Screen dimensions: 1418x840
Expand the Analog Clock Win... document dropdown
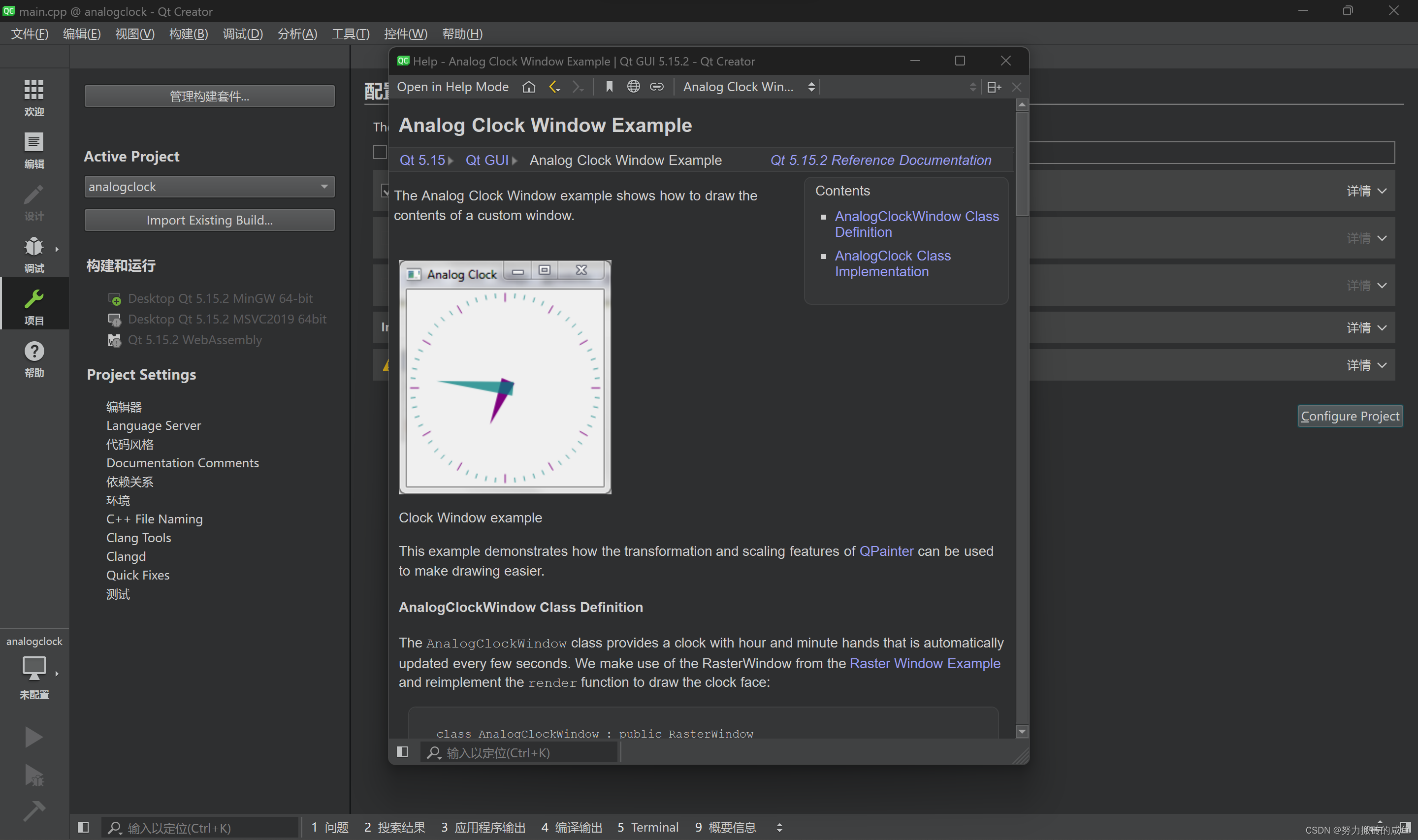click(748, 87)
